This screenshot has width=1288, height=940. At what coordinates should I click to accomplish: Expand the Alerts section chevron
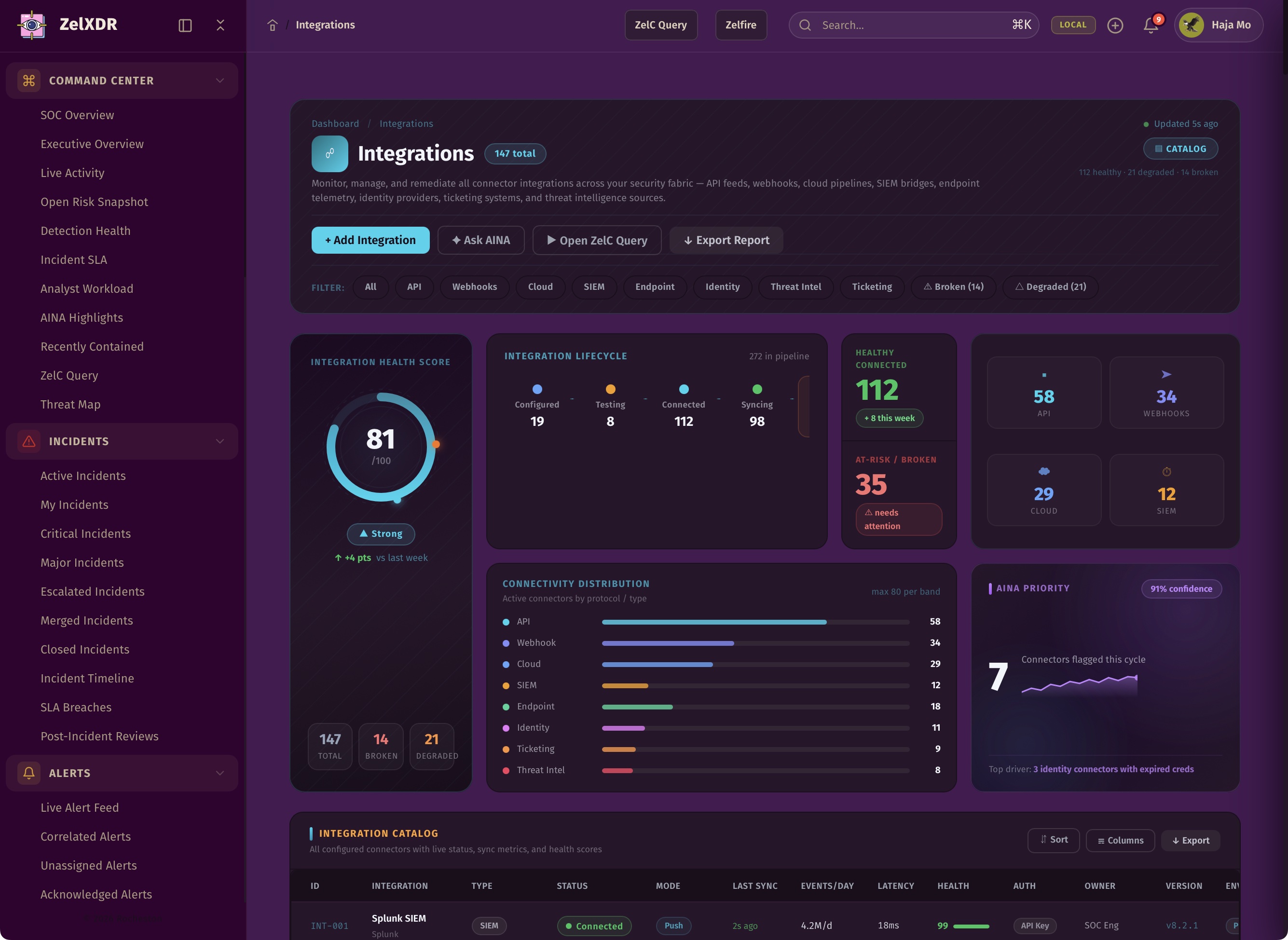(x=219, y=773)
